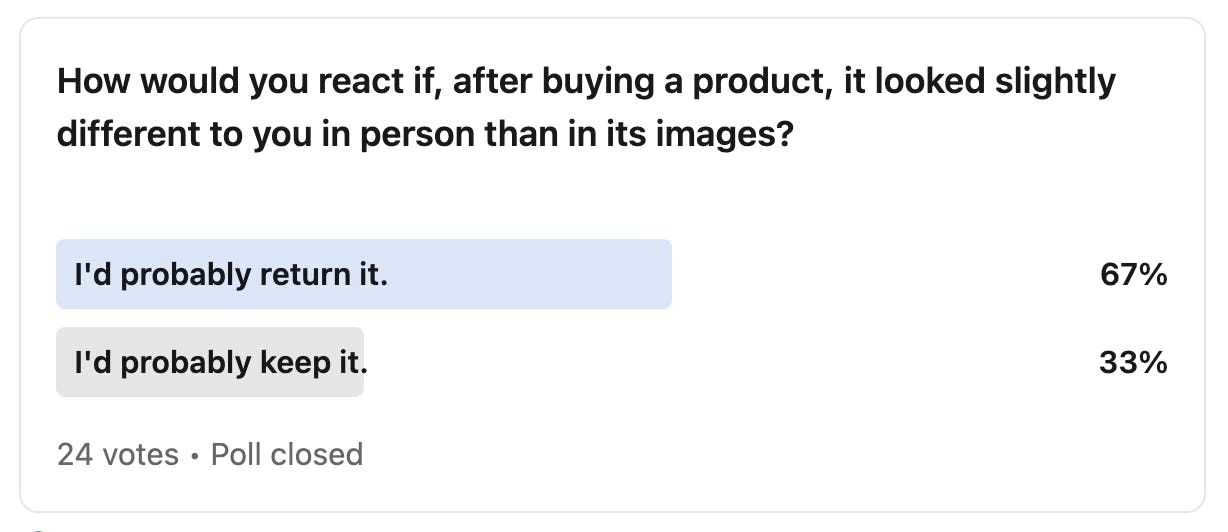Select the "I'd probably keep it." poll option
This screenshot has height=532, width=1228.
[220, 363]
